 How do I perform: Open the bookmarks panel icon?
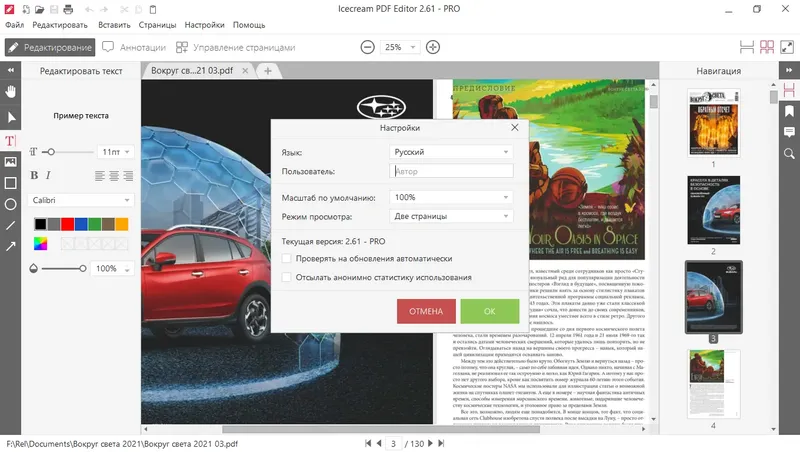coord(789,112)
